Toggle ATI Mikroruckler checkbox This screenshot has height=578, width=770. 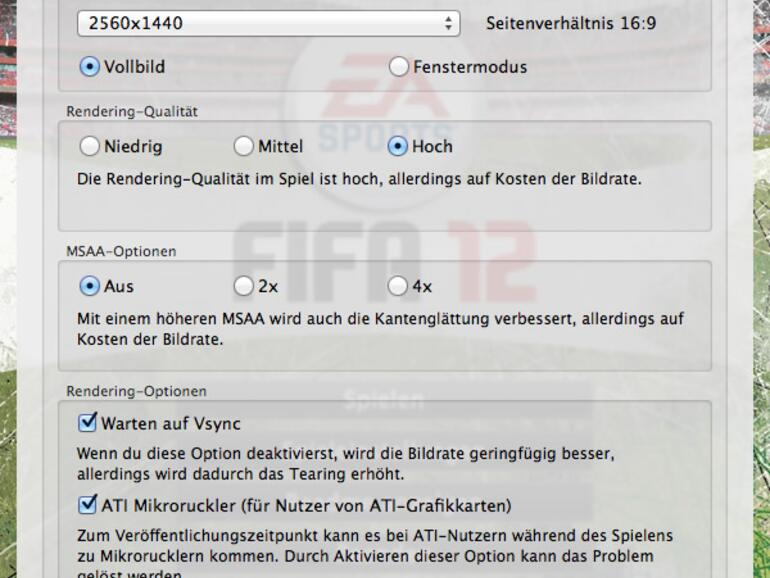click(87, 505)
